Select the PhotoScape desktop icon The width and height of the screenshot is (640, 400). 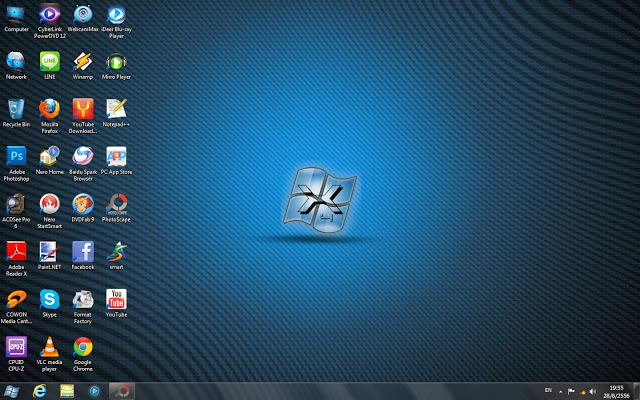click(x=116, y=208)
